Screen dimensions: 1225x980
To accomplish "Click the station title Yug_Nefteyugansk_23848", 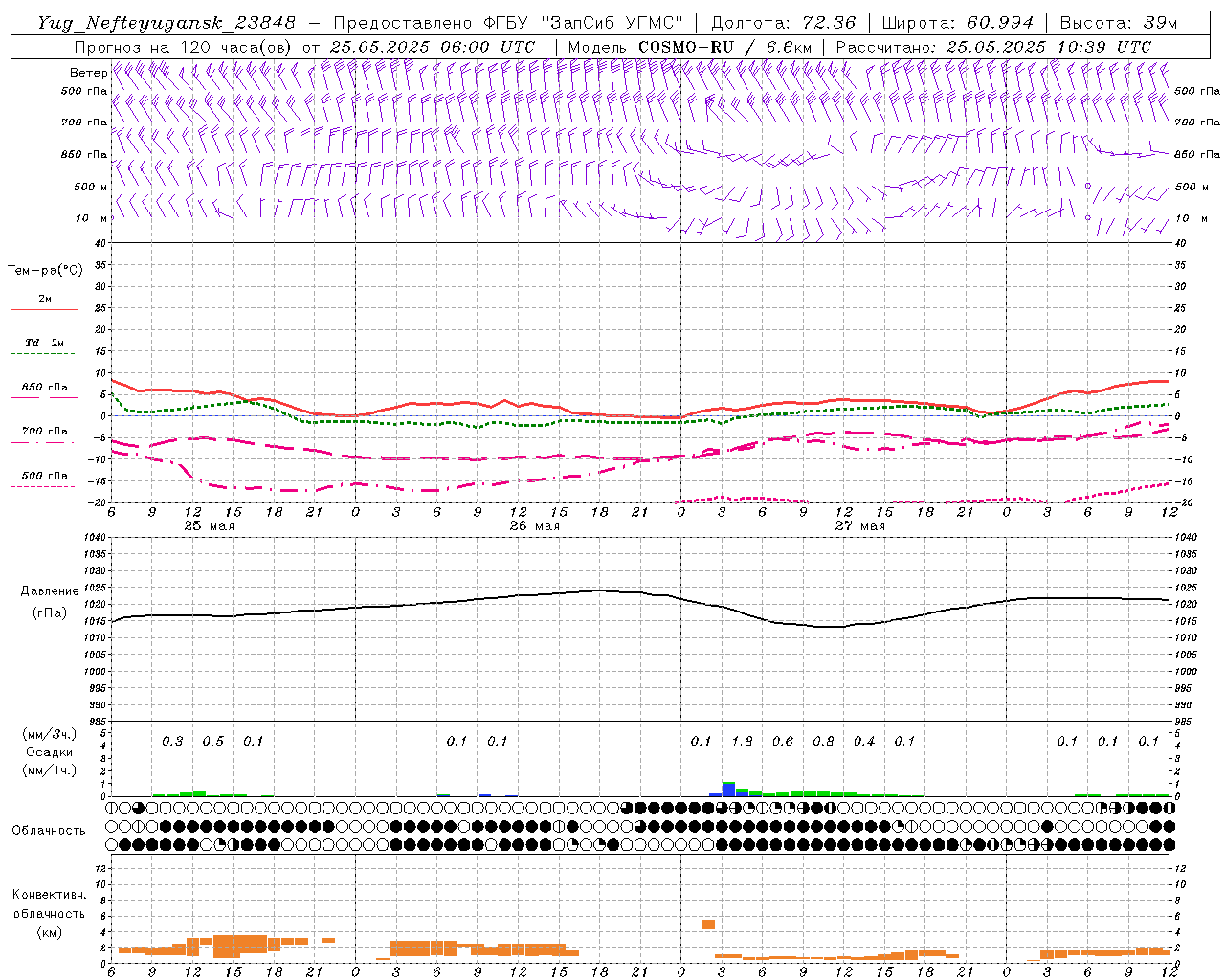I will point(167,23).
